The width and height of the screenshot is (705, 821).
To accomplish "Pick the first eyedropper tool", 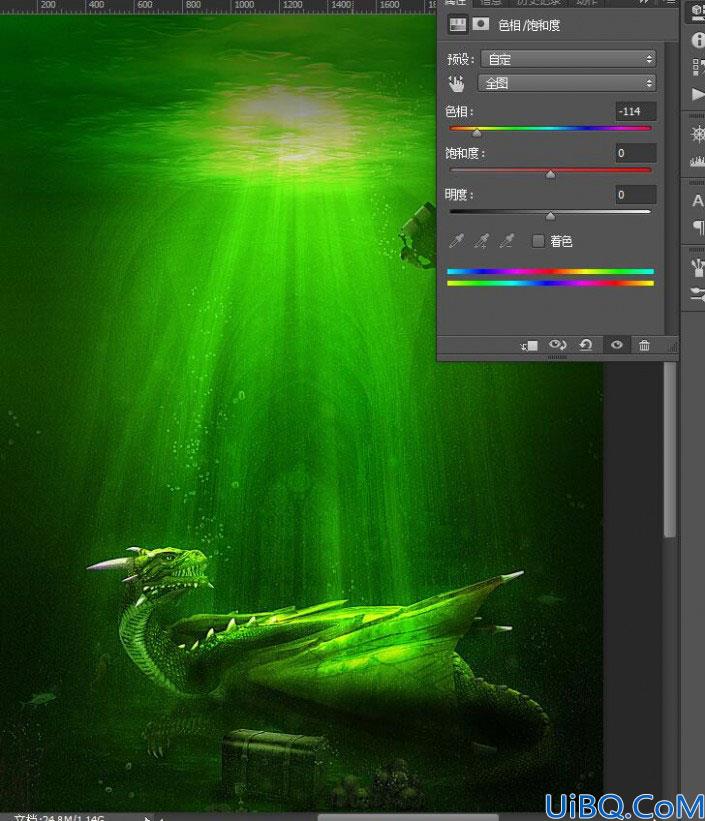I will click(457, 241).
